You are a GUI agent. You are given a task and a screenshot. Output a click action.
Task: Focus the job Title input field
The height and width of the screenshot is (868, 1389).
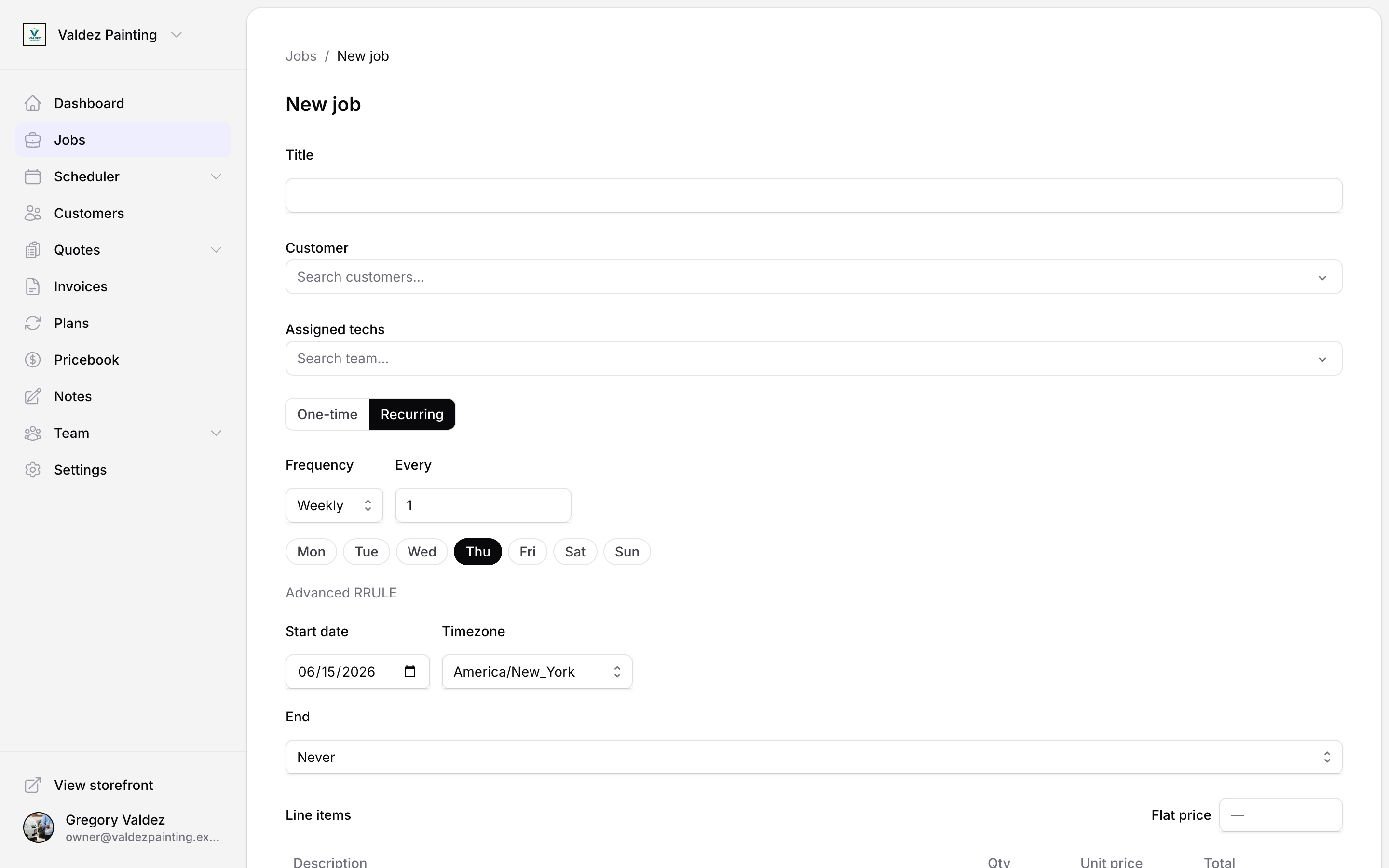(x=813, y=195)
